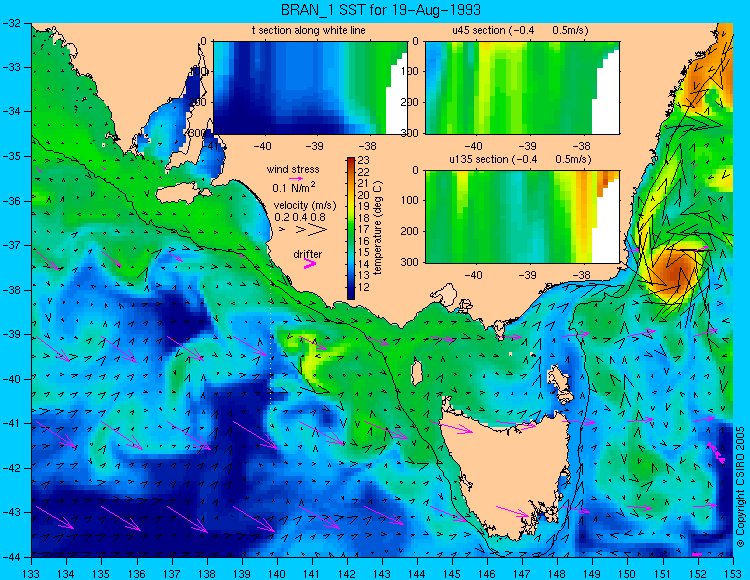Click the magenta drifter track near 152.5 east
The height and width of the screenshot is (580, 750).
(717, 453)
